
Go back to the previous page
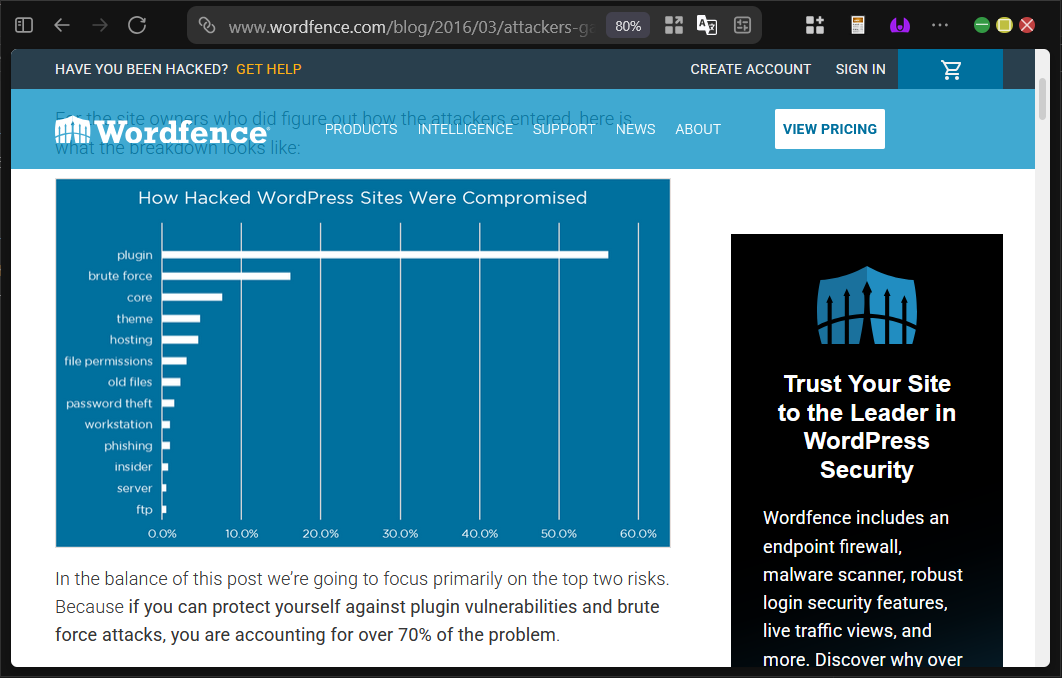[x=62, y=26]
